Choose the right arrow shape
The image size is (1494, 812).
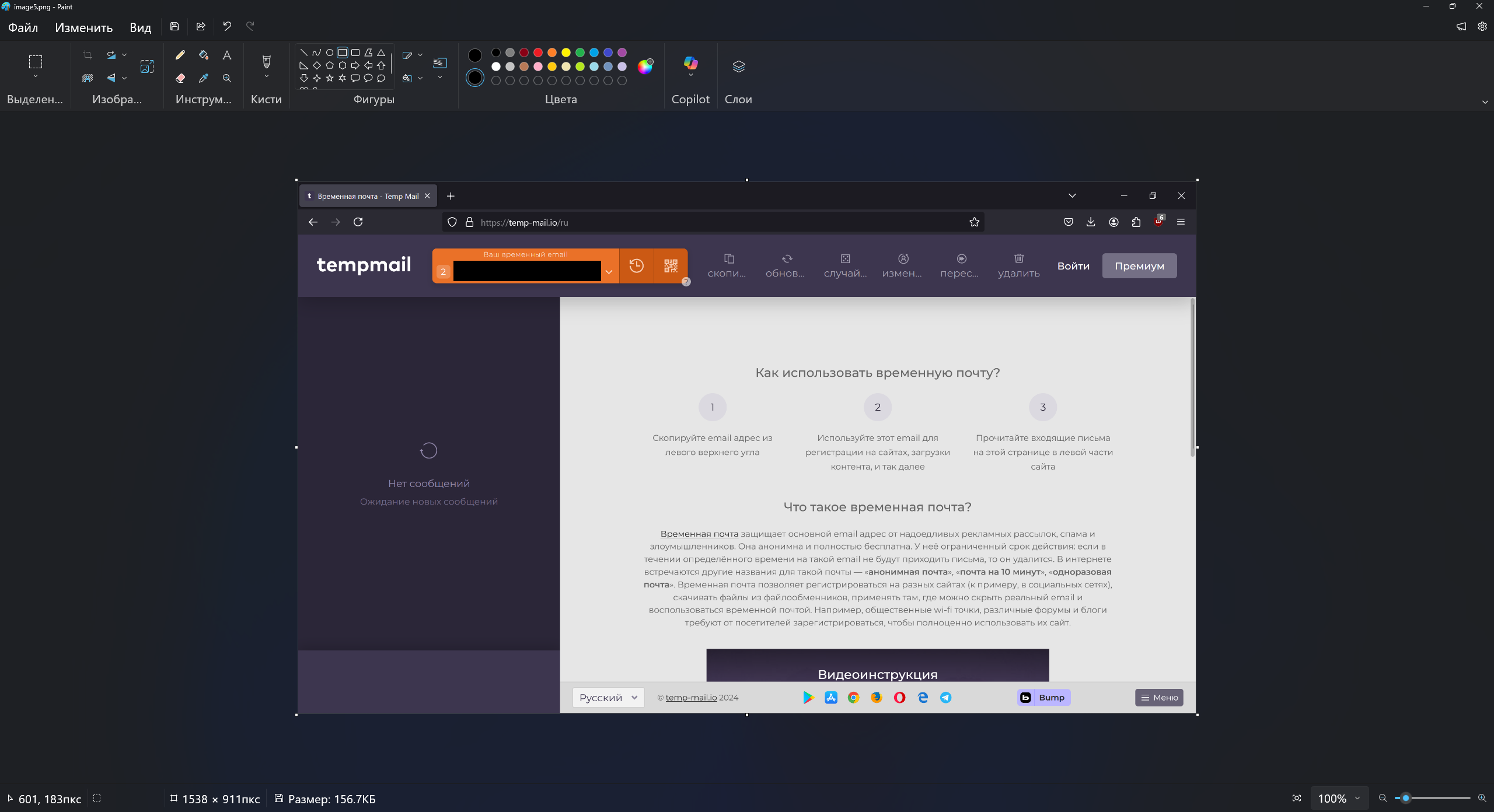(x=355, y=65)
